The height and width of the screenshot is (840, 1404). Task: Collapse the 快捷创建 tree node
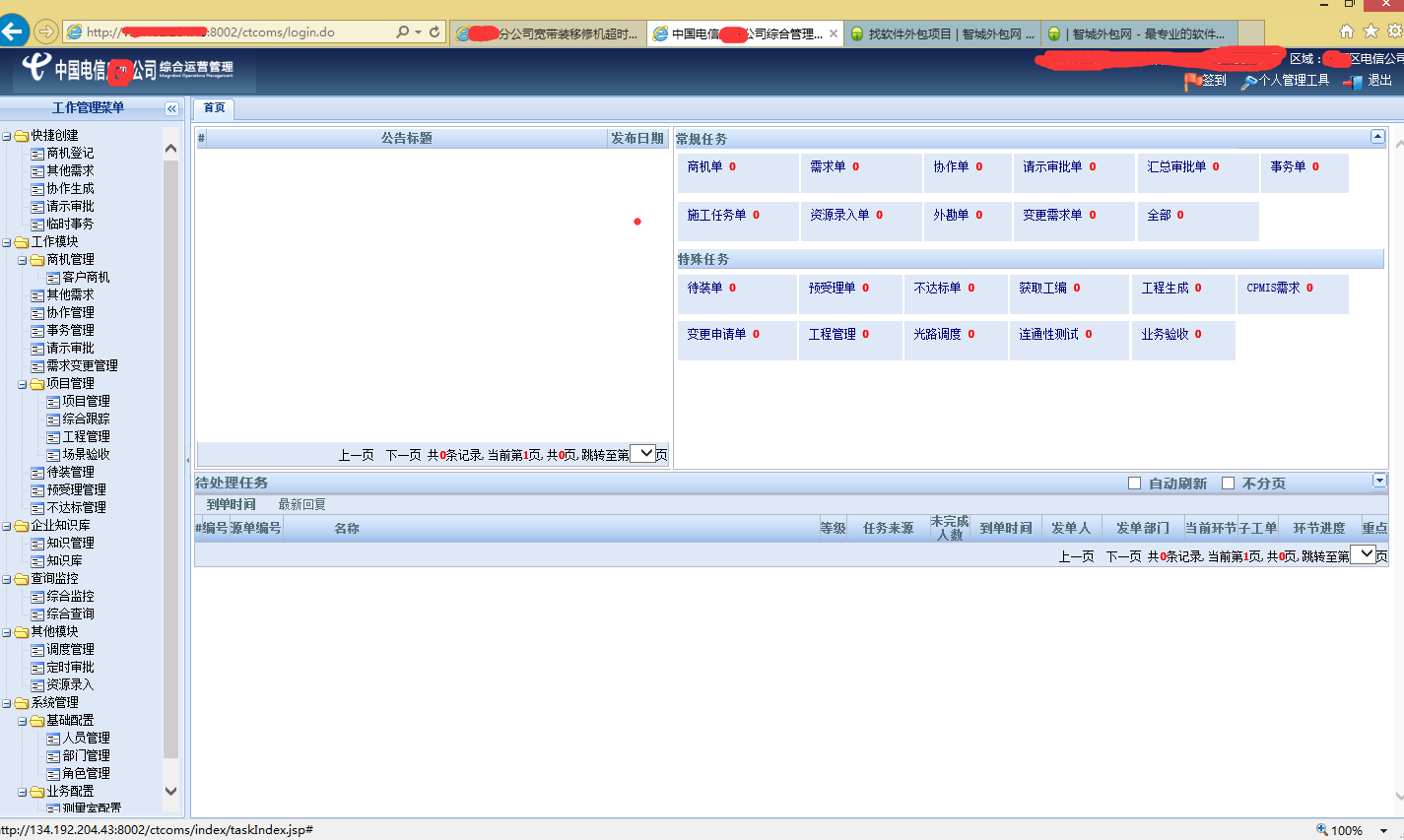[7, 136]
